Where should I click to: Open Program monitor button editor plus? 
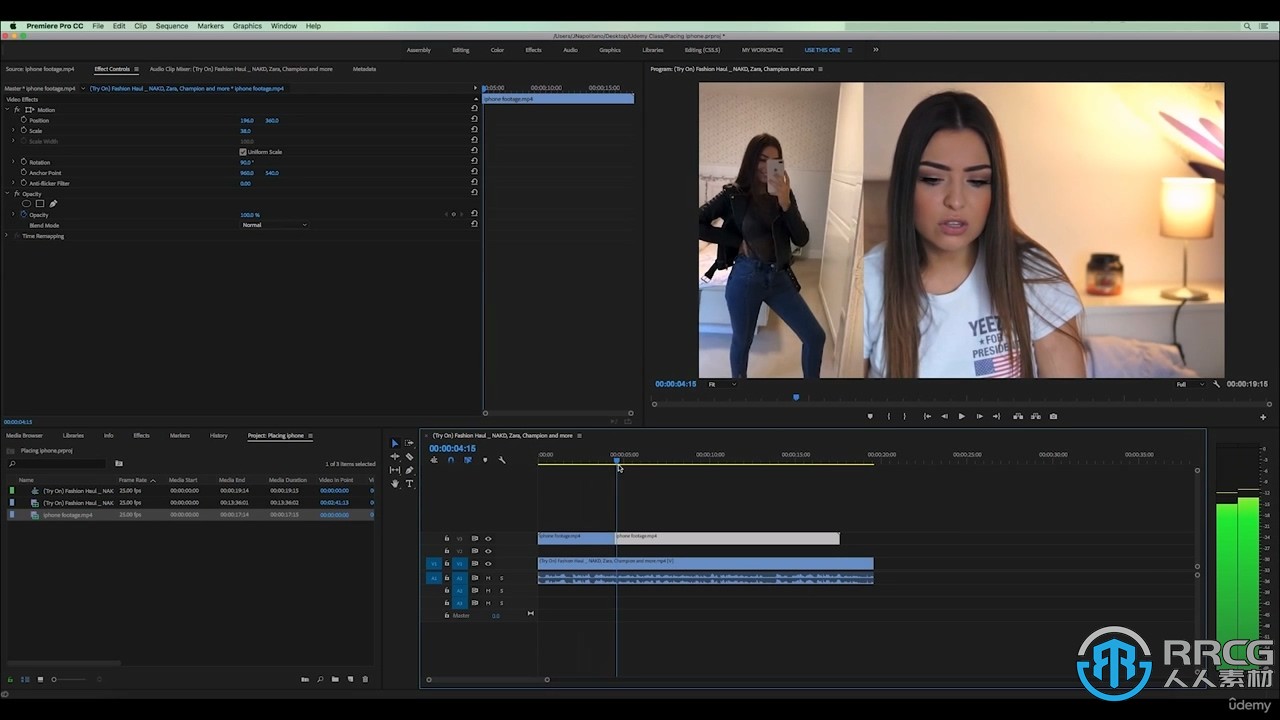coord(1263,417)
